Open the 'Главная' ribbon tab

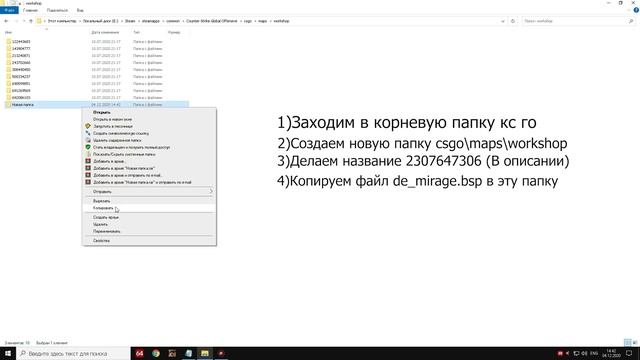pyautogui.click(x=31, y=10)
